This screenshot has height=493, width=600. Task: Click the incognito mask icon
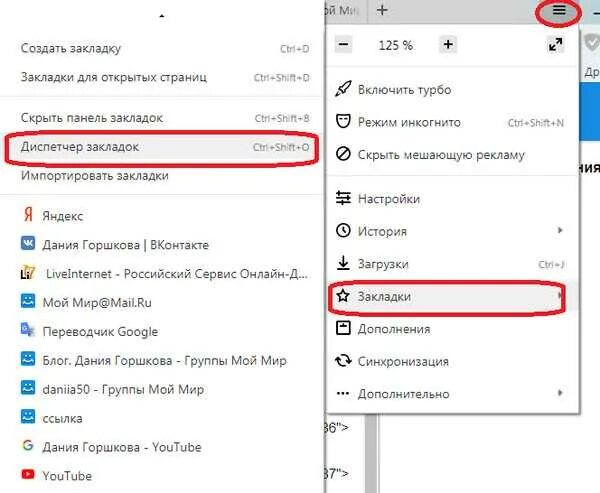(343, 122)
